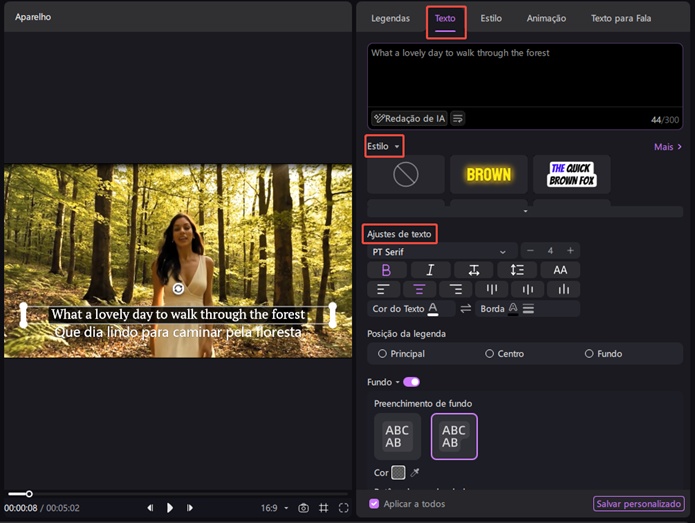Screen dimensions: 695x523
Task: Open the line spacing control
Action: 517,270
